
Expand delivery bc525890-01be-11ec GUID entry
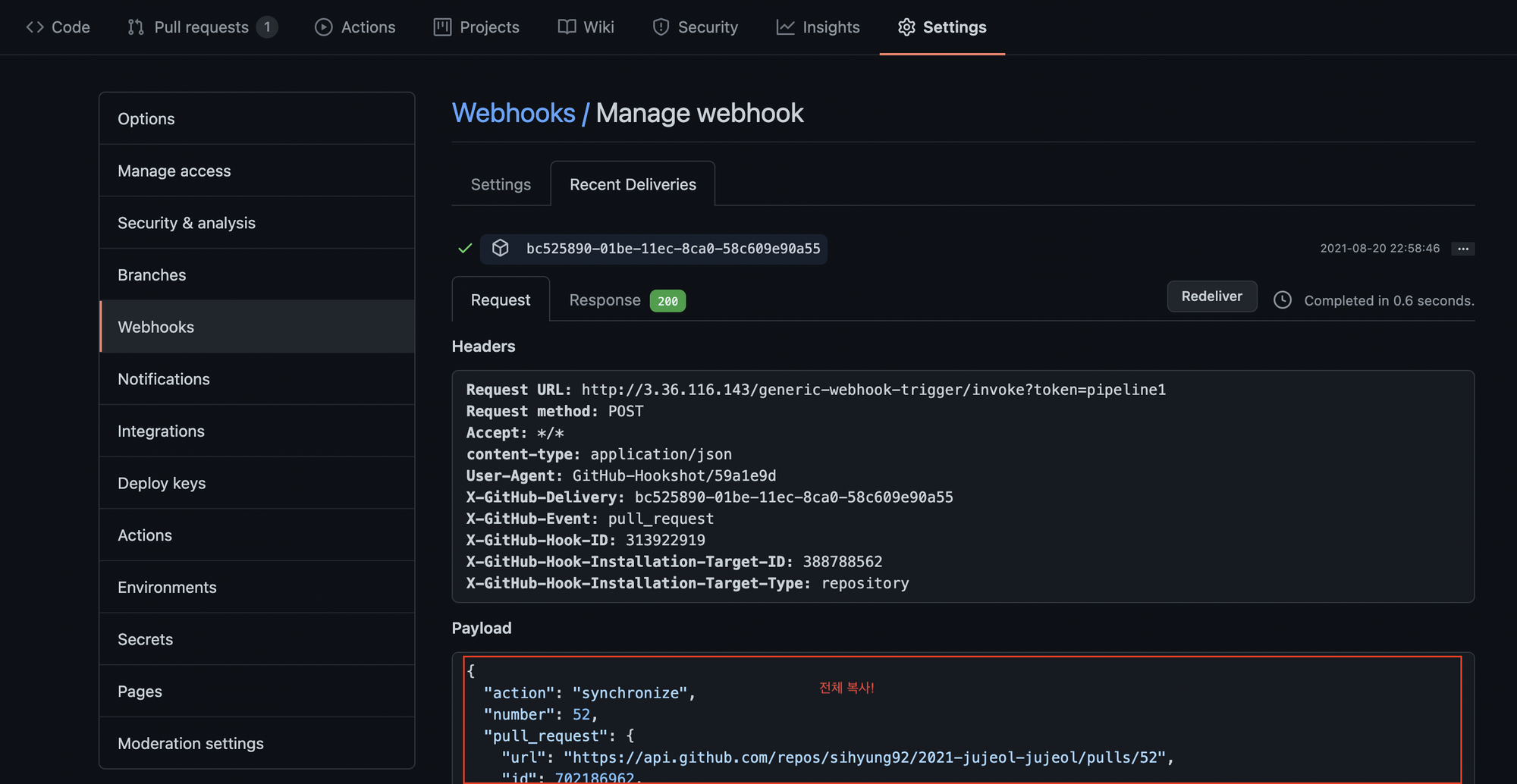(x=673, y=249)
